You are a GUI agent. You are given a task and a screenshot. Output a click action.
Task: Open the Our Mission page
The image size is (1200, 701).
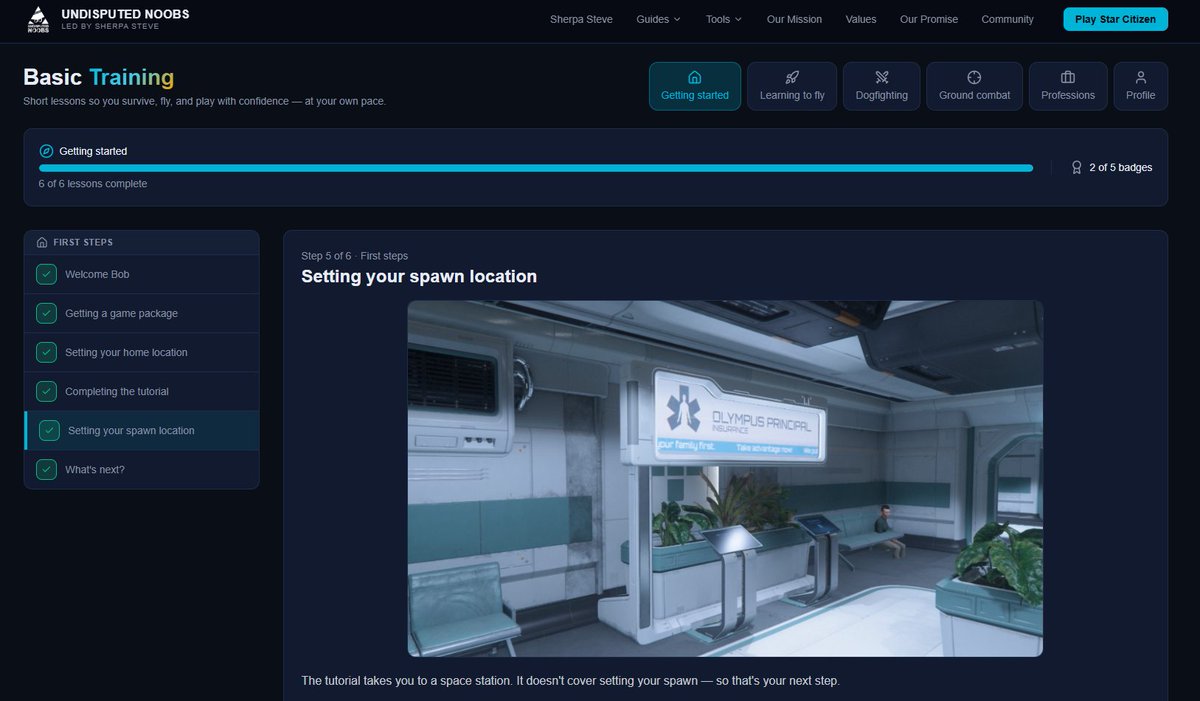[794, 19]
